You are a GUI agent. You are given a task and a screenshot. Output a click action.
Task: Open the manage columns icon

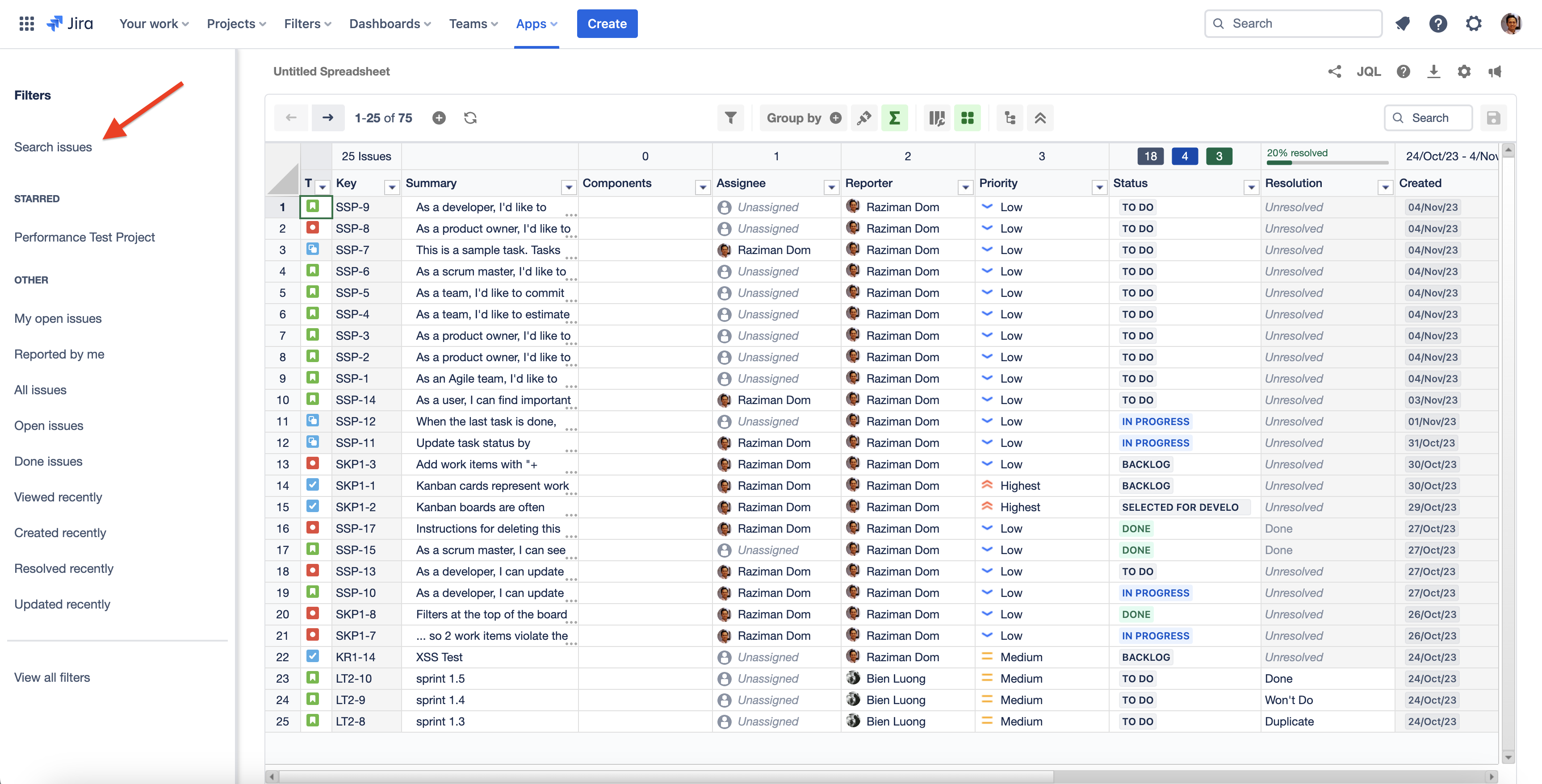pyautogui.click(x=936, y=118)
